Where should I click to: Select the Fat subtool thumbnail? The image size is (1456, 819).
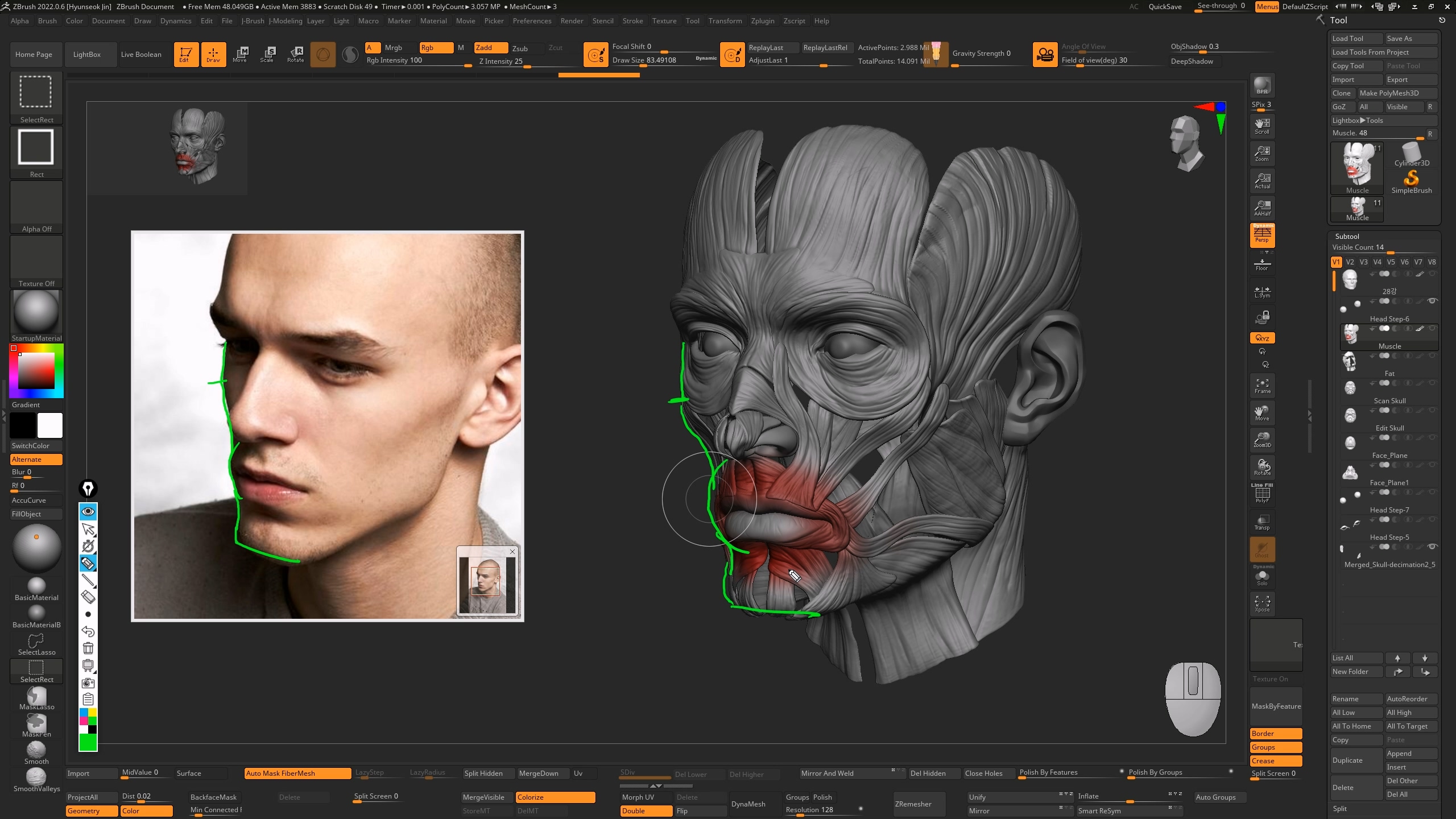[x=1350, y=362]
